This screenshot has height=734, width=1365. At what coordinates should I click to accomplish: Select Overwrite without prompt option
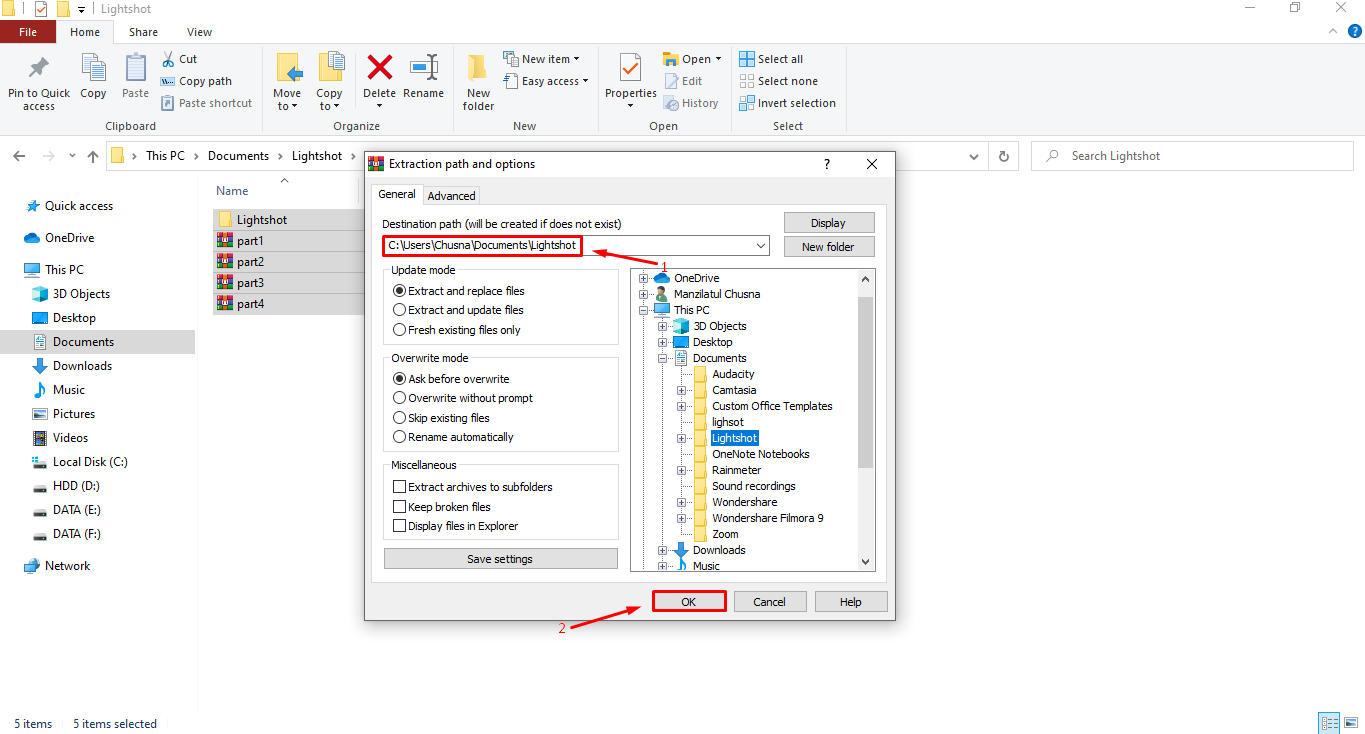point(463,398)
